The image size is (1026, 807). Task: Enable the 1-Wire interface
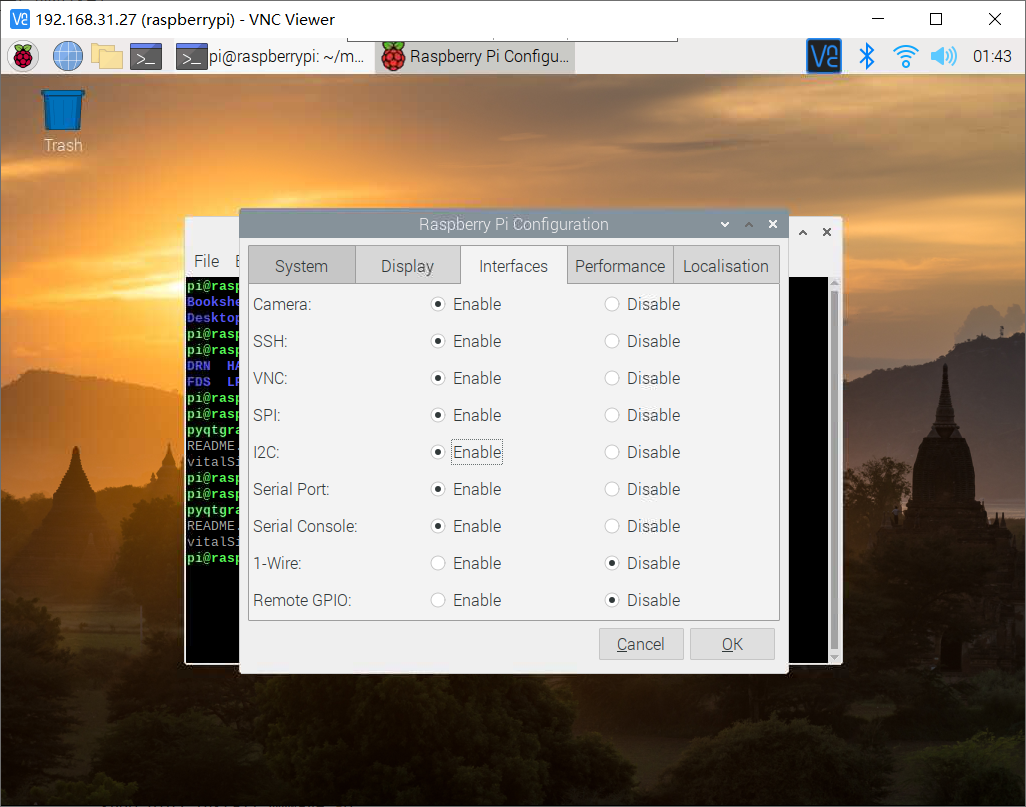pyautogui.click(x=438, y=563)
